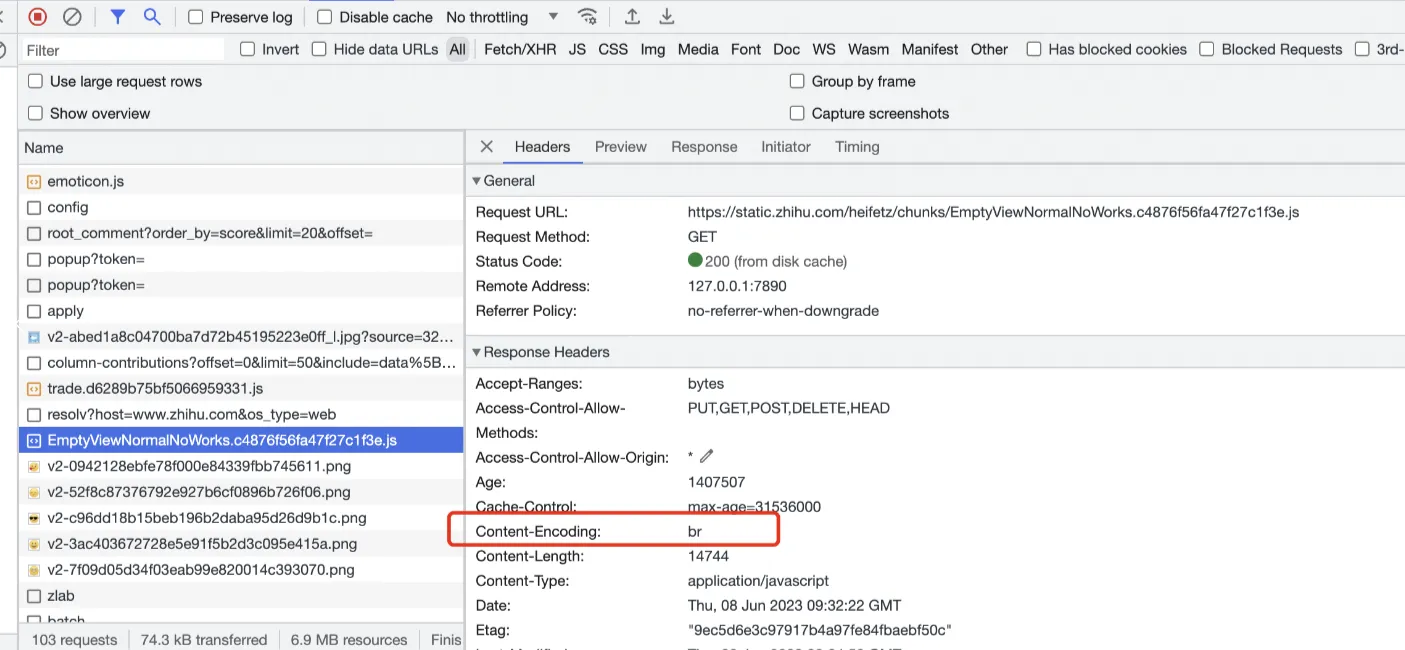Filter requests by Fetch/XHR

point(520,49)
